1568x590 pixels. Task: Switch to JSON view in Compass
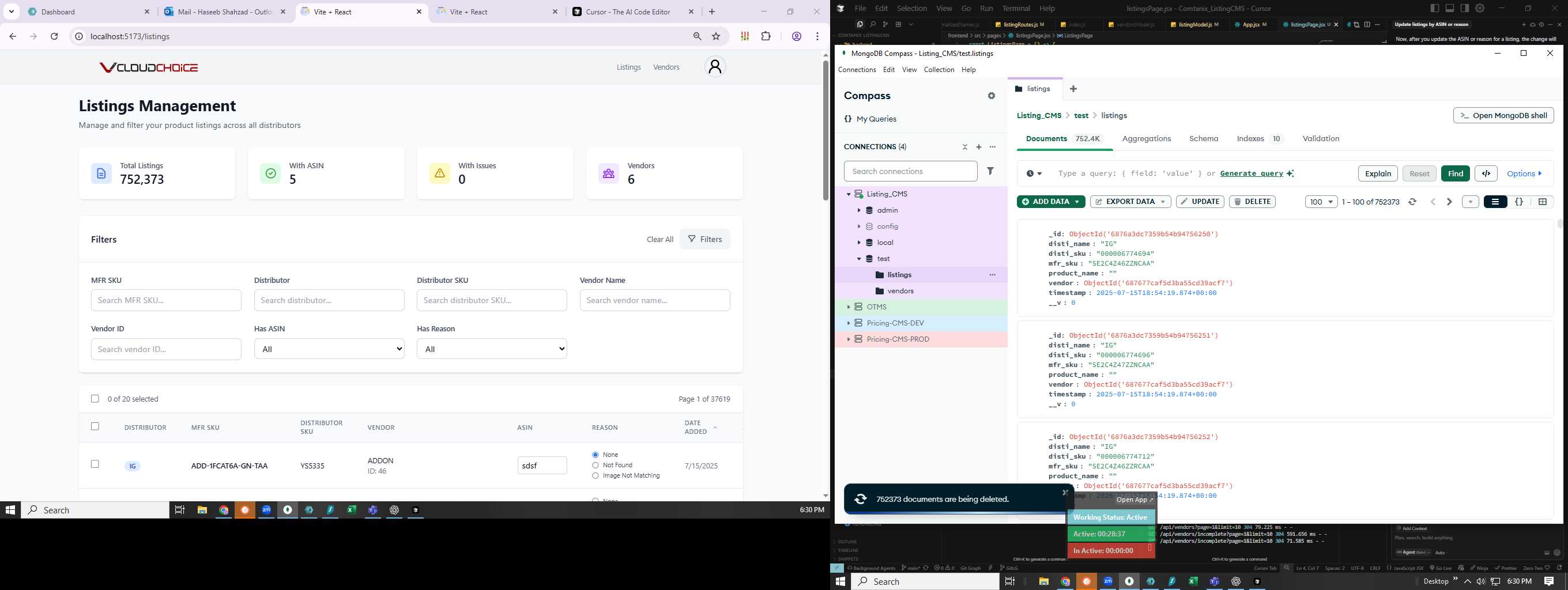click(x=1518, y=202)
